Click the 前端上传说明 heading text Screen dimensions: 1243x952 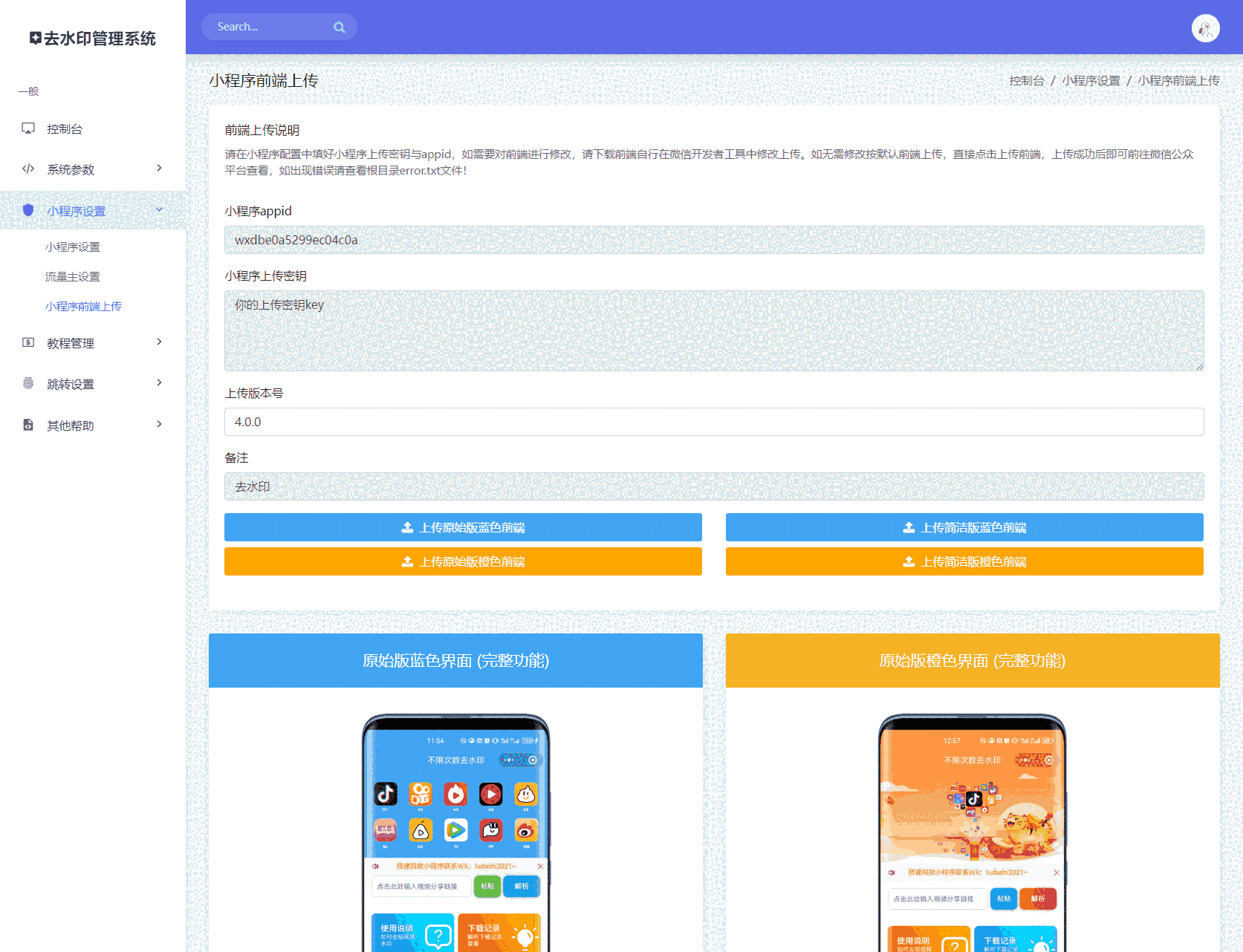pyautogui.click(x=262, y=130)
